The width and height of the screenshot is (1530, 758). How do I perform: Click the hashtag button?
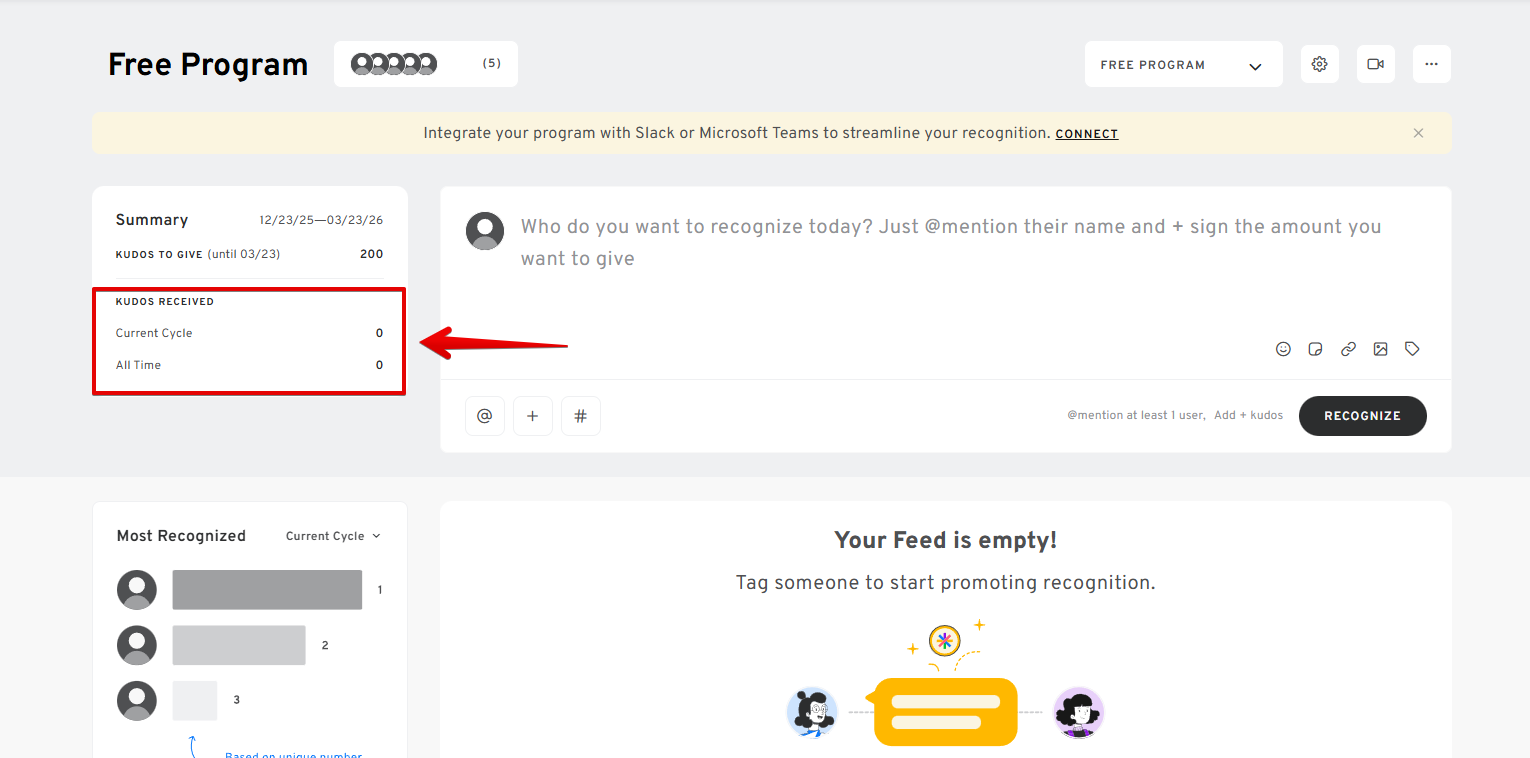pos(581,416)
